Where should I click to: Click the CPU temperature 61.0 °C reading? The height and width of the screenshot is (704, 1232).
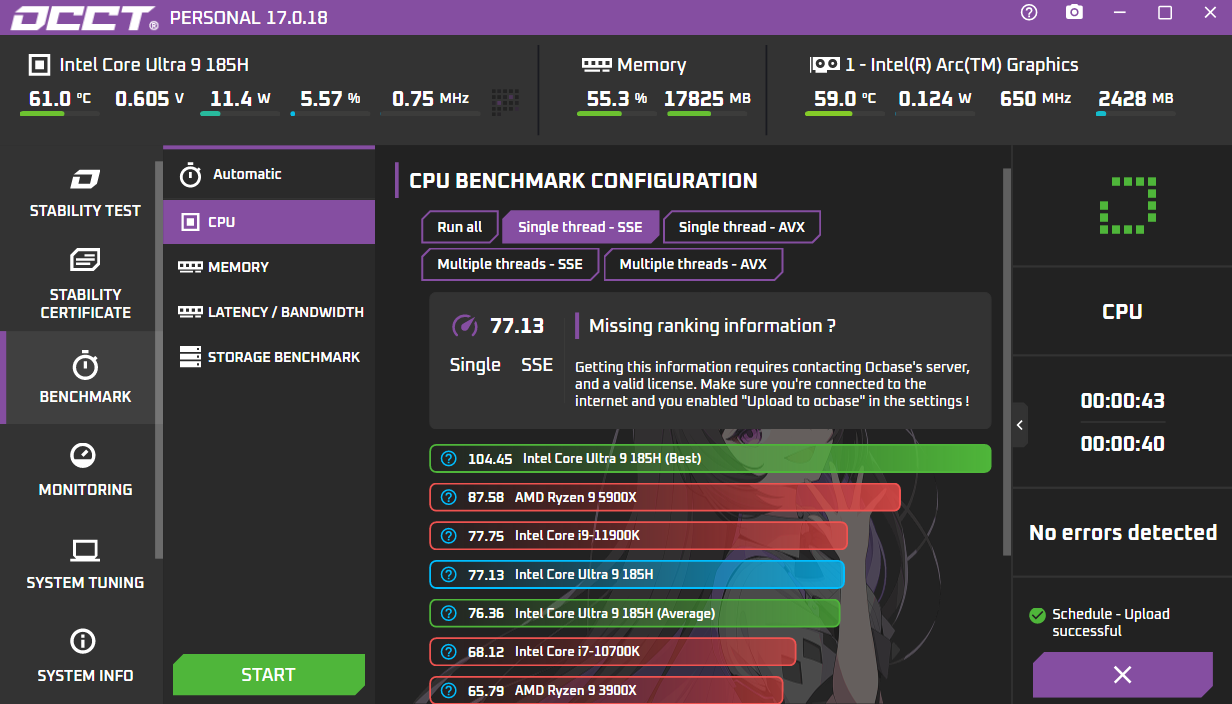[x=60, y=98]
